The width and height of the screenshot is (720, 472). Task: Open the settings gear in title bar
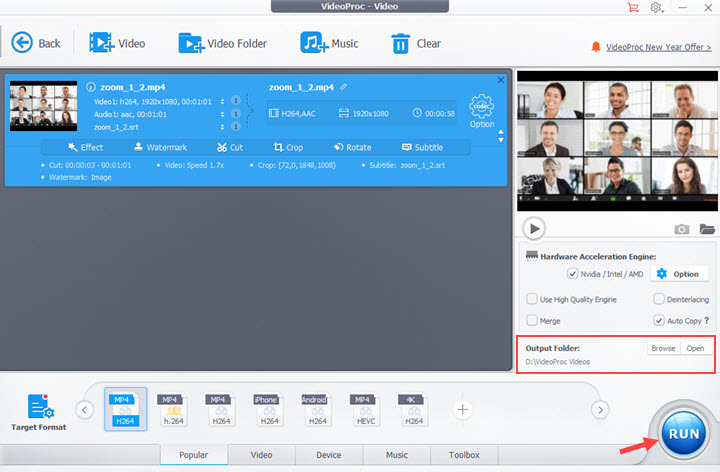click(657, 7)
